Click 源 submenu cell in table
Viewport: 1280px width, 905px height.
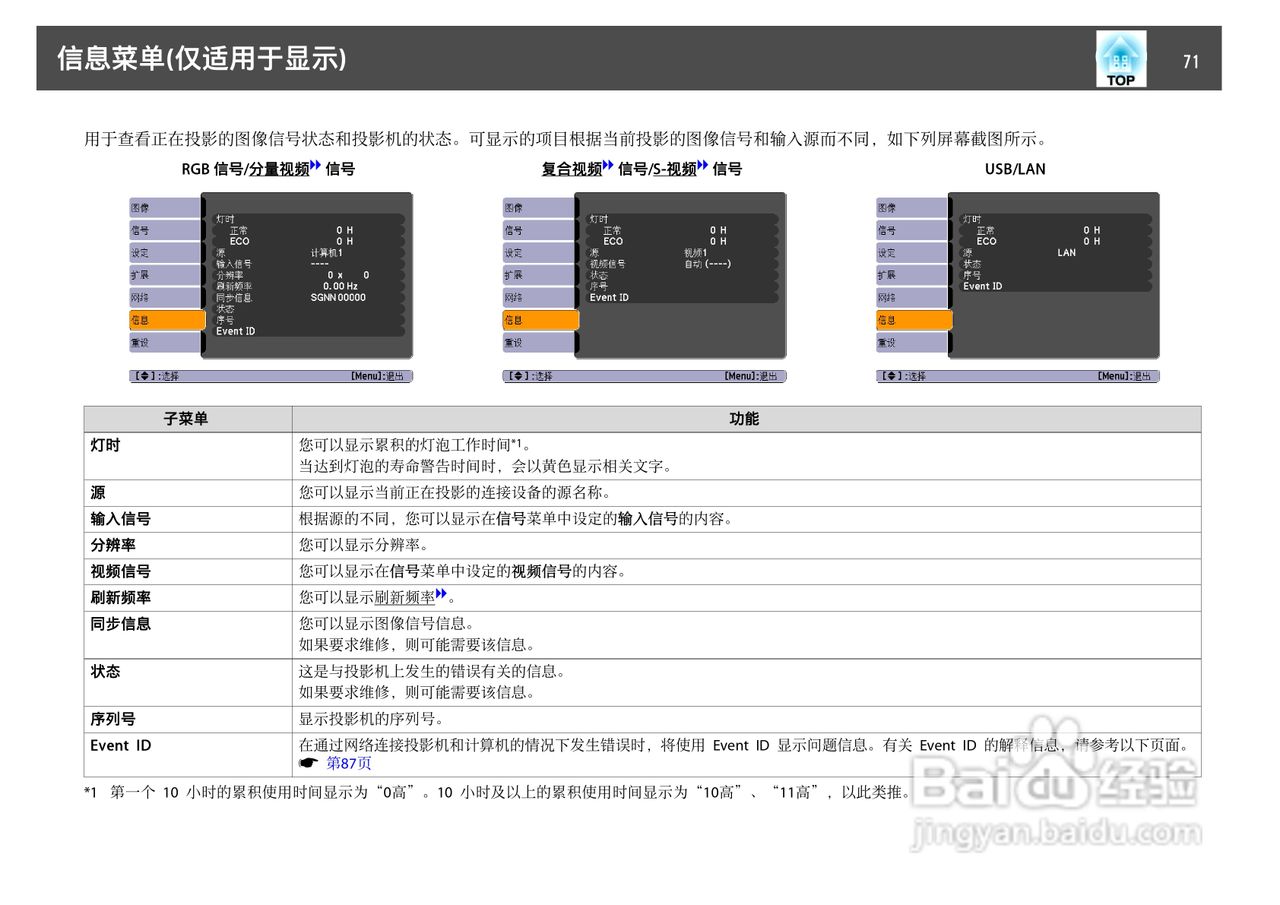coord(188,493)
